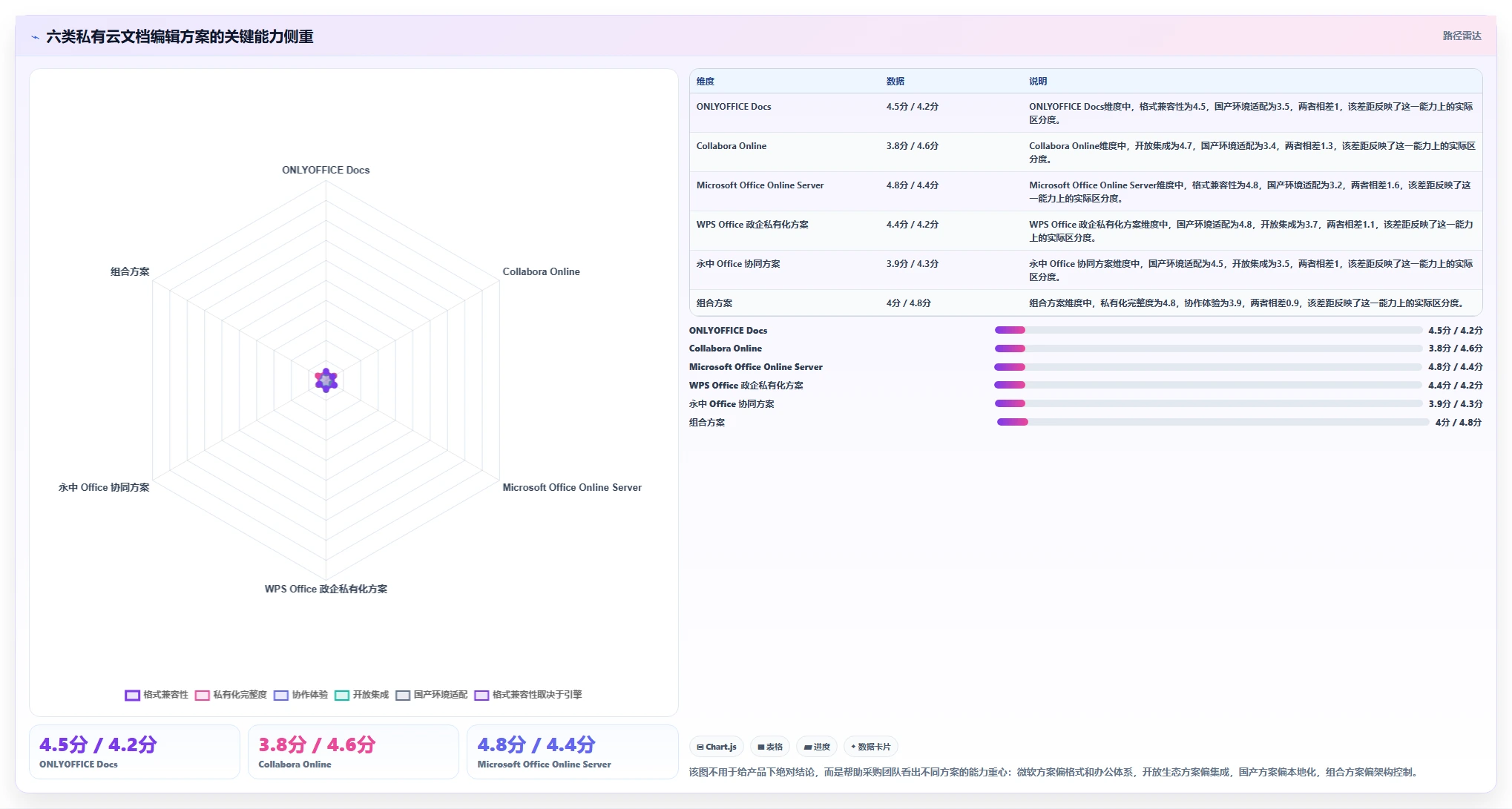Click the ONLYOFFICE Docs progress list label
Viewport: 1512px width, 809px height.
pos(729,331)
